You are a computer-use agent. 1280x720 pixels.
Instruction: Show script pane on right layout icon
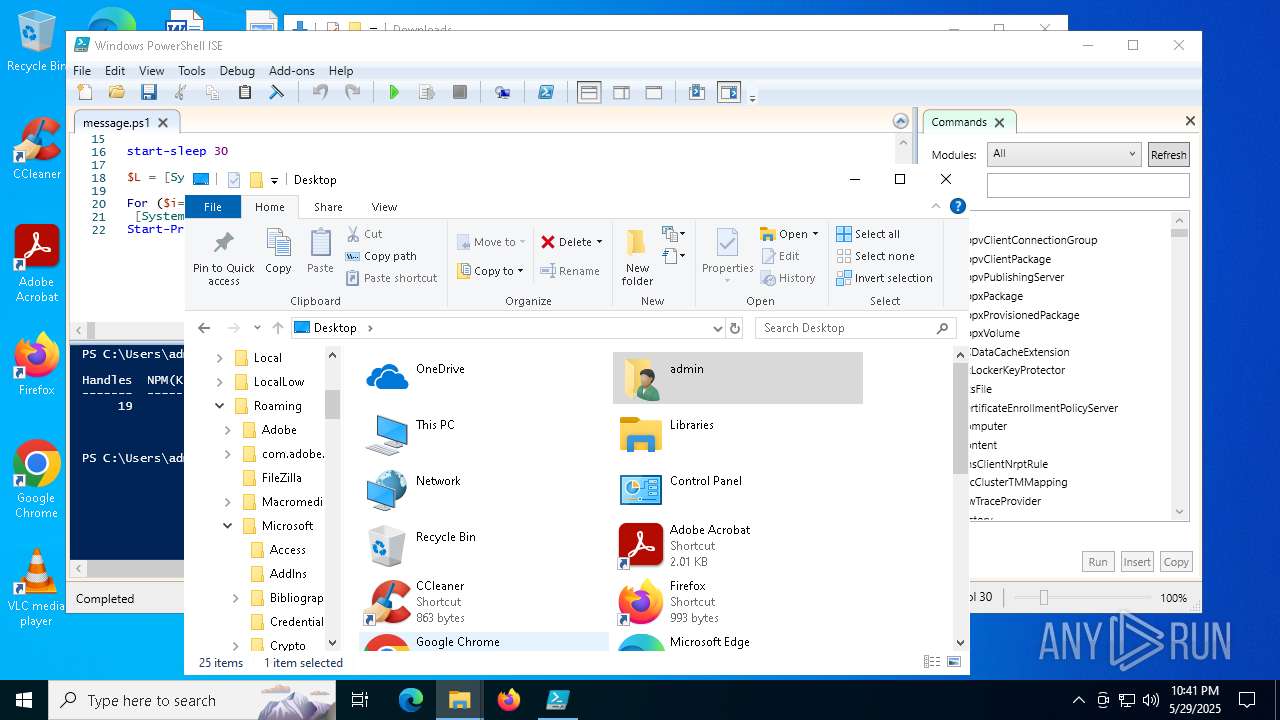point(621,92)
